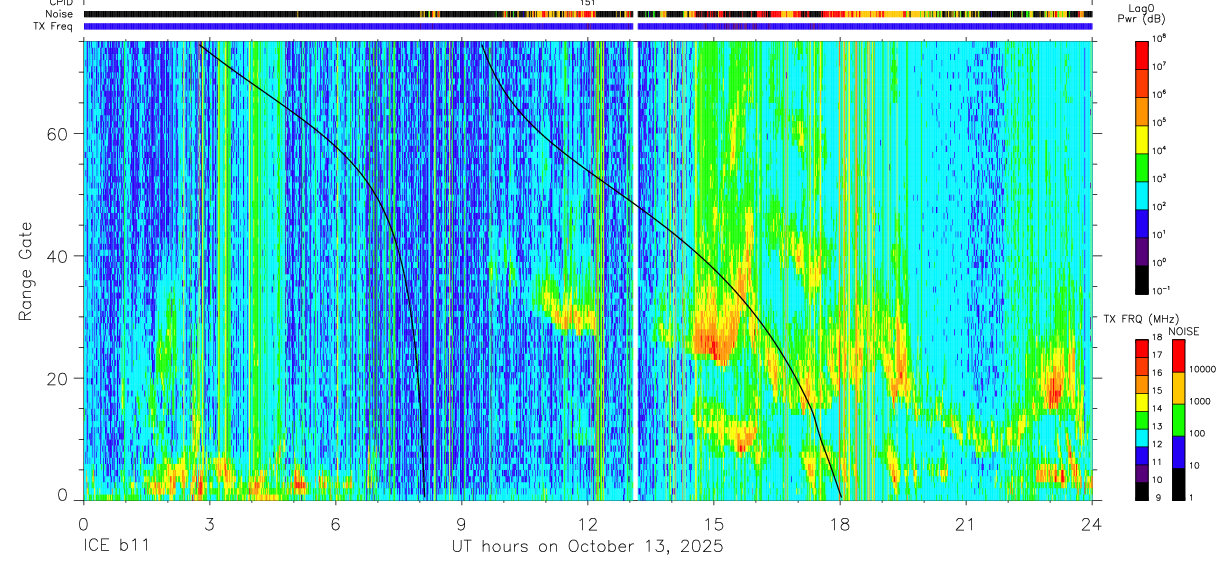The width and height of the screenshot is (1228, 567).
Task: Click the white data gap stripe in the plot
Action: pyautogui.click(x=635, y=269)
